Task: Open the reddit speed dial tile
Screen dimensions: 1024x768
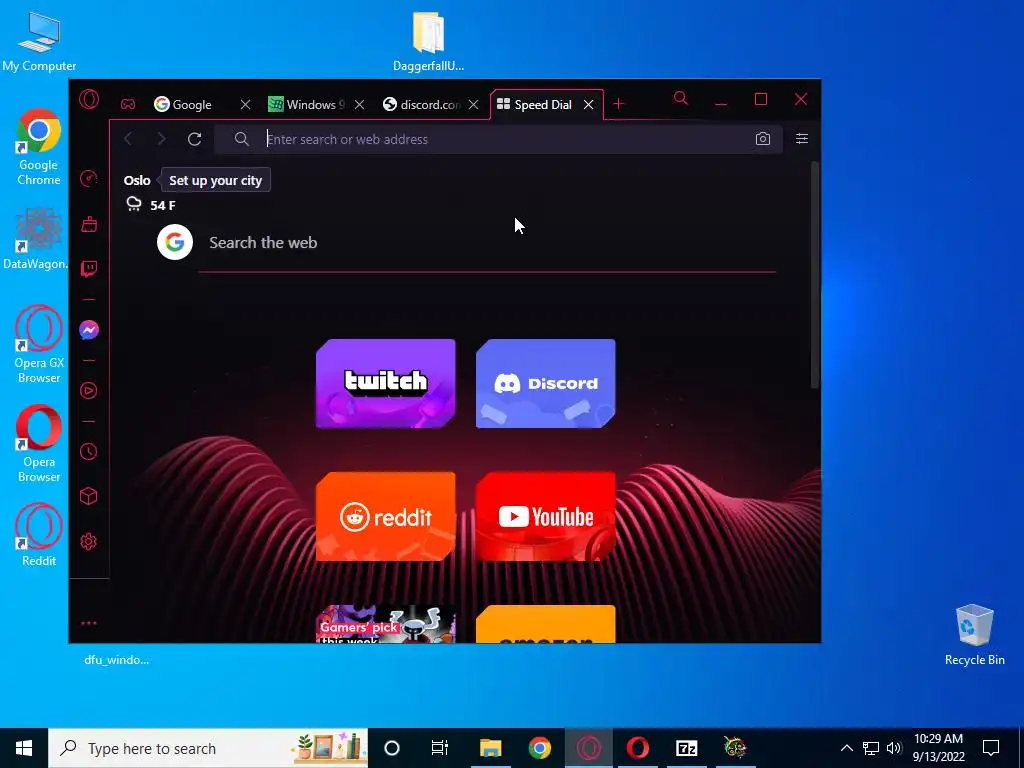Action: [385, 517]
